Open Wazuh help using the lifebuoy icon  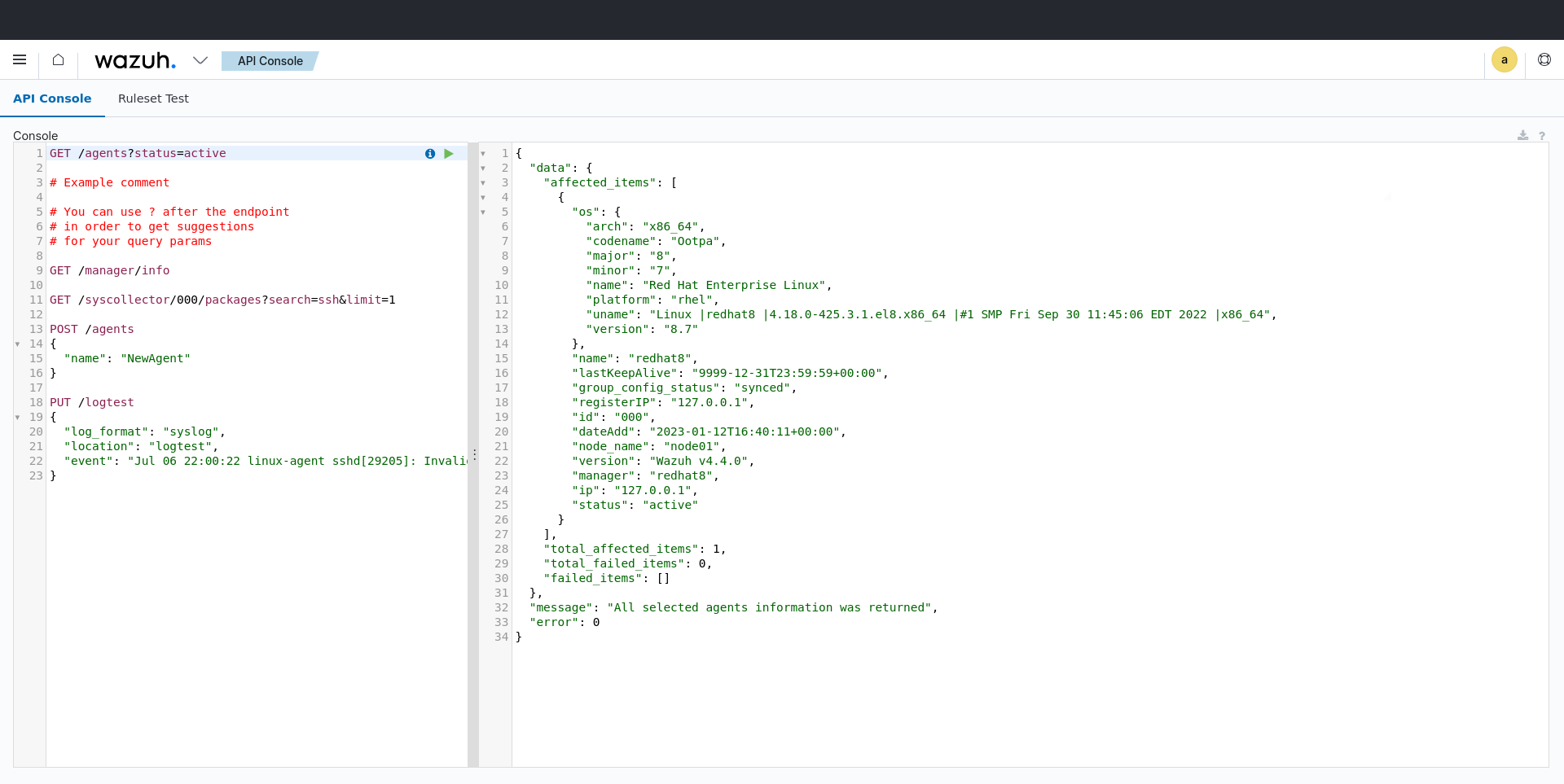click(x=1544, y=59)
